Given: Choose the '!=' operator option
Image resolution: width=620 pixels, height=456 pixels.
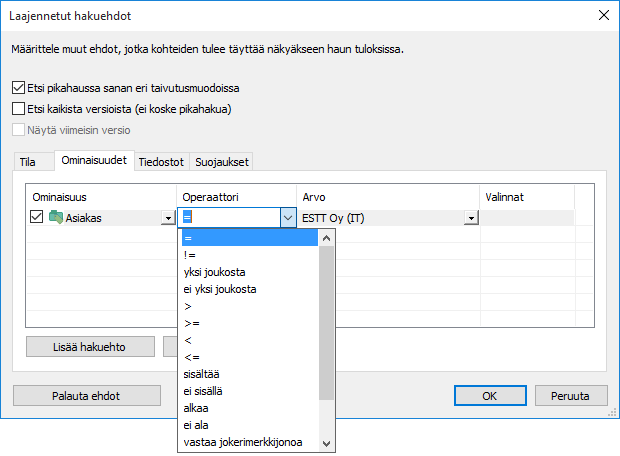Looking at the screenshot, I should pyautogui.click(x=190, y=255).
